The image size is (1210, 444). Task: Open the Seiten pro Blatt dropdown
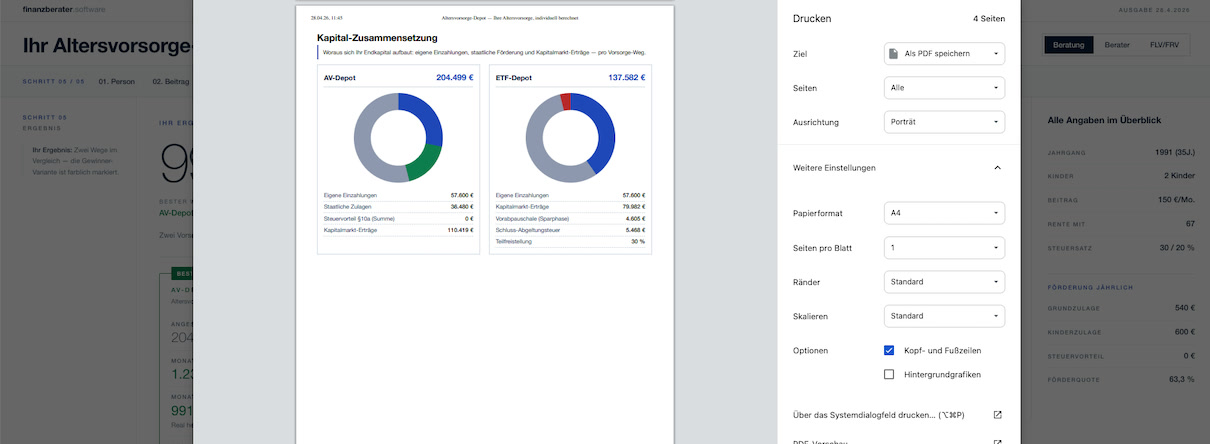tap(944, 247)
